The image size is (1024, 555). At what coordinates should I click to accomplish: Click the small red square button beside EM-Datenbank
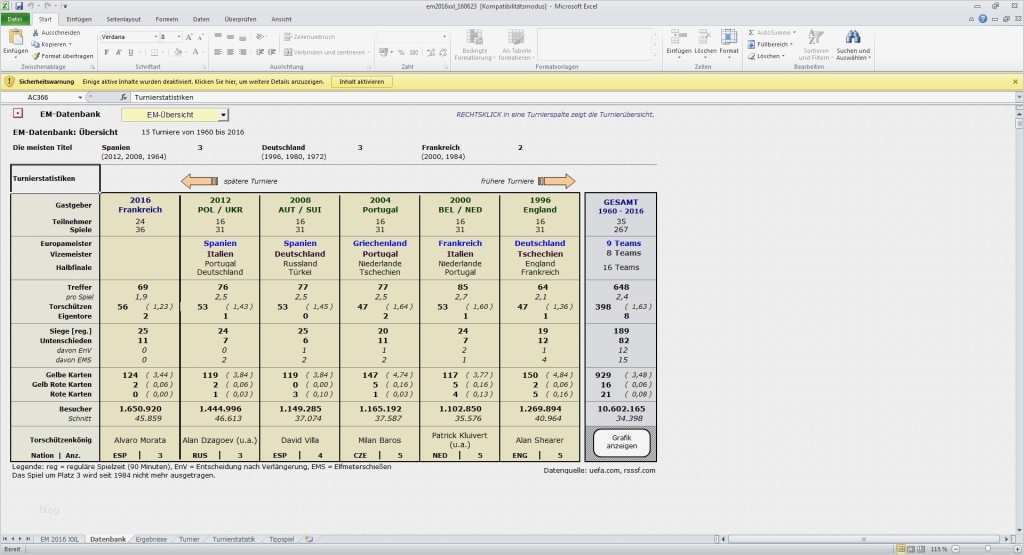[x=18, y=115]
